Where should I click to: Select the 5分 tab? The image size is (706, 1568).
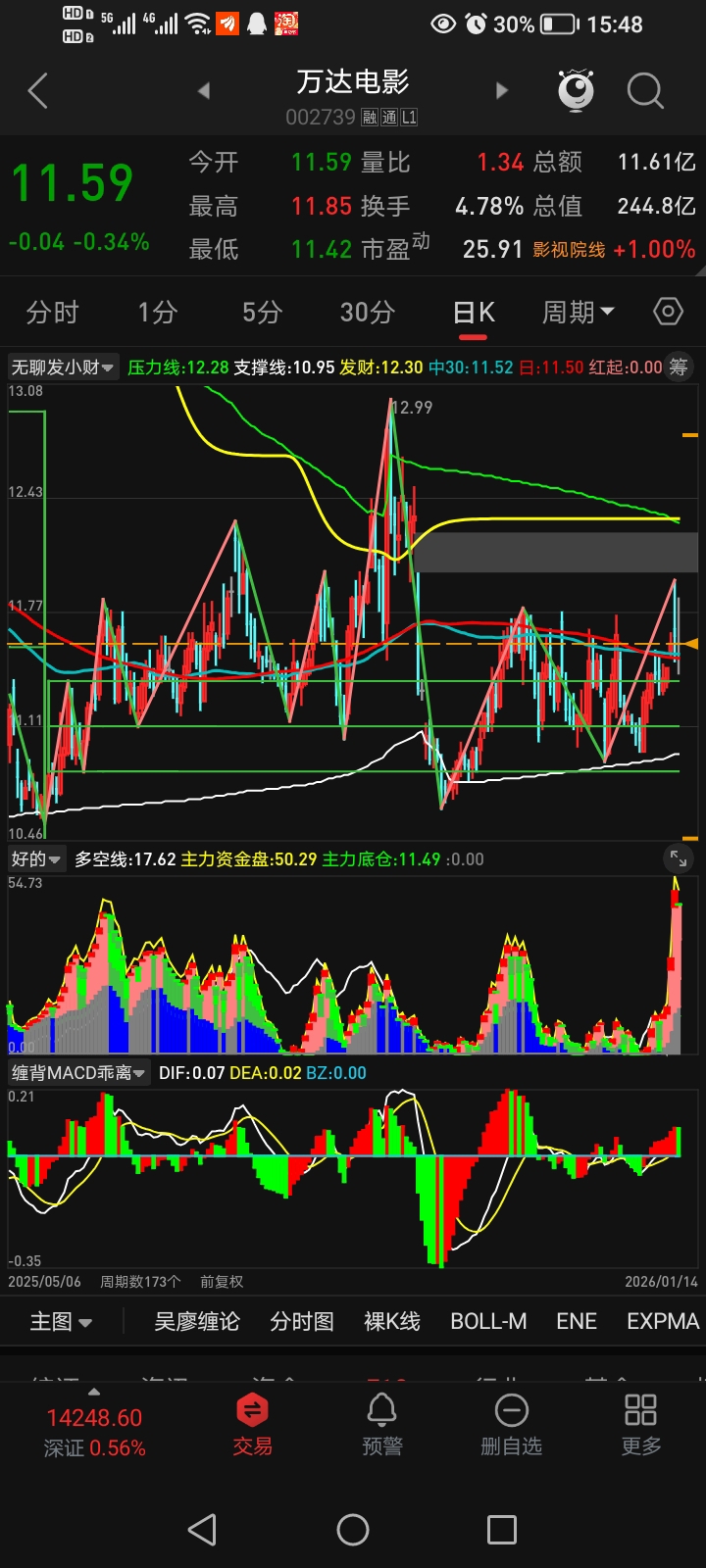point(262,313)
